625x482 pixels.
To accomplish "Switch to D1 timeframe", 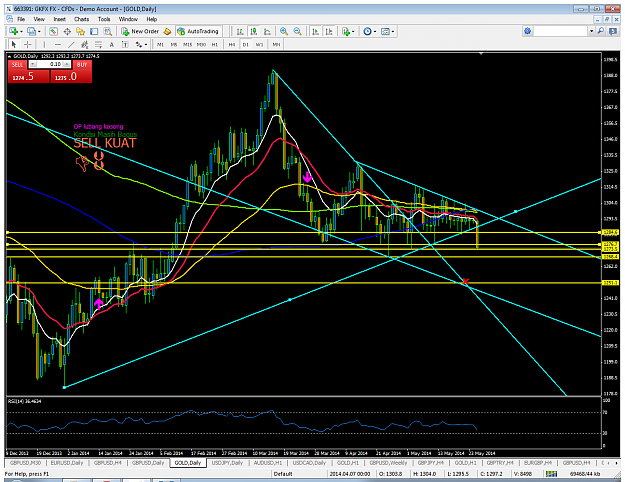I will [x=246, y=44].
